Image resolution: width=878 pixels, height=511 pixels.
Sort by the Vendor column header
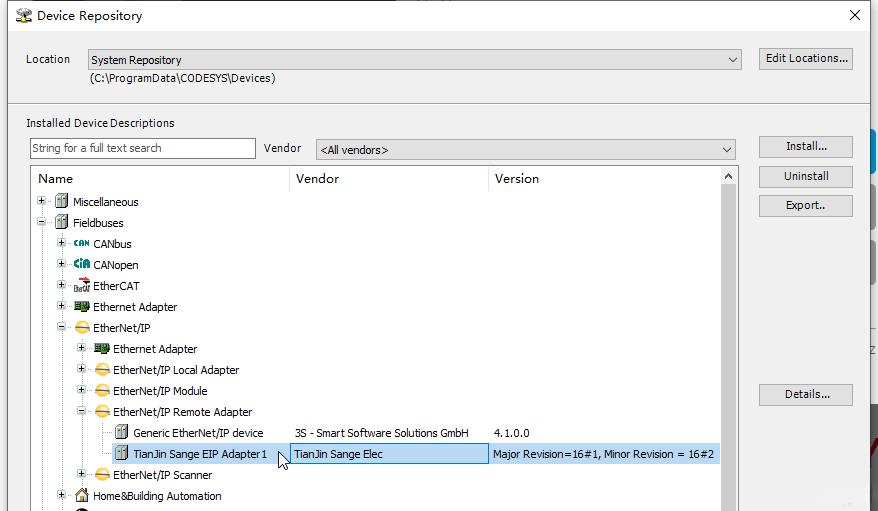tap(389, 179)
